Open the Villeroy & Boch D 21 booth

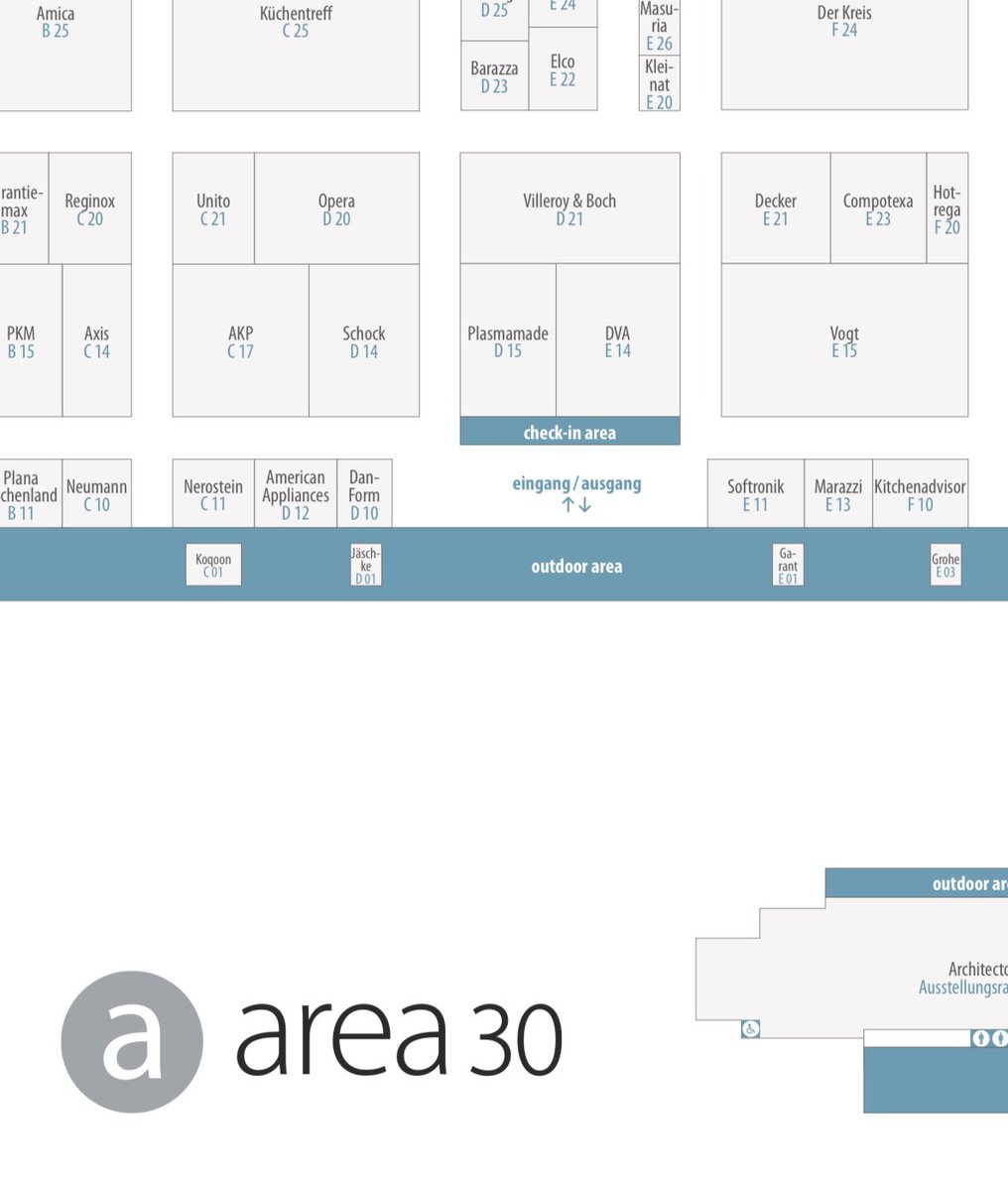tap(569, 208)
